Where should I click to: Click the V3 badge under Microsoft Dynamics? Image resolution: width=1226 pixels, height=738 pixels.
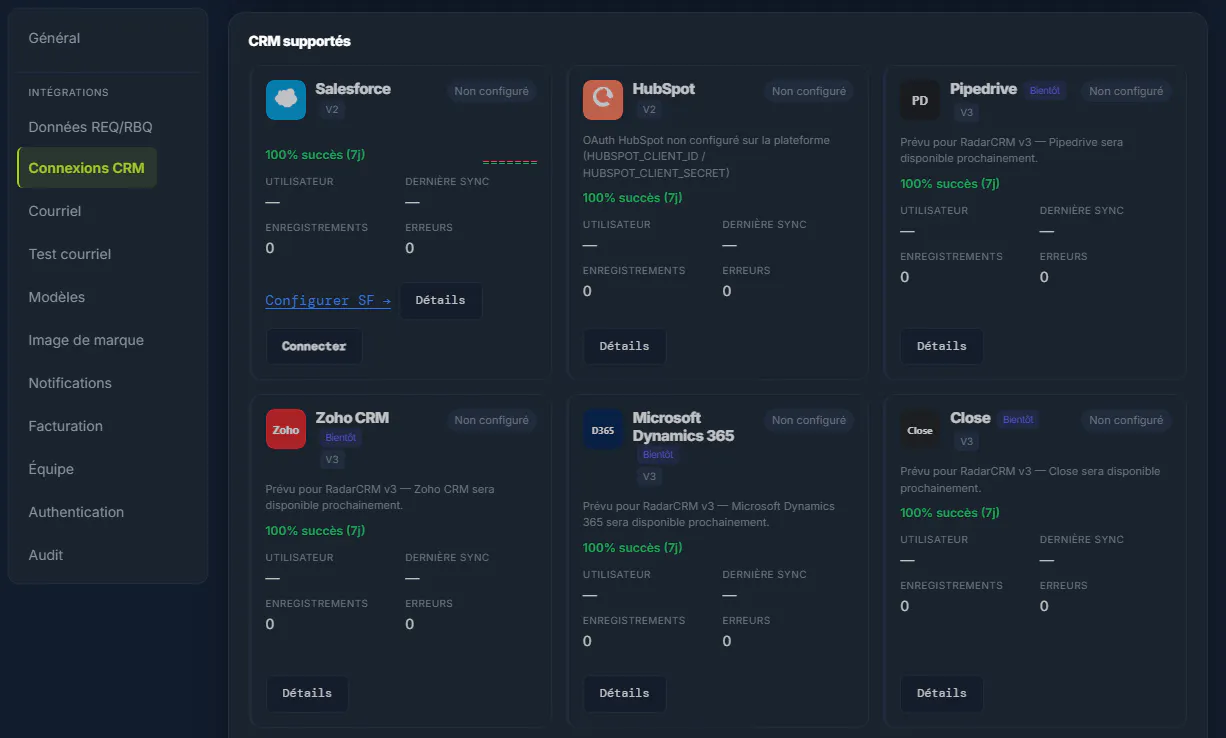pyautogui.click(x=650, y=477)
